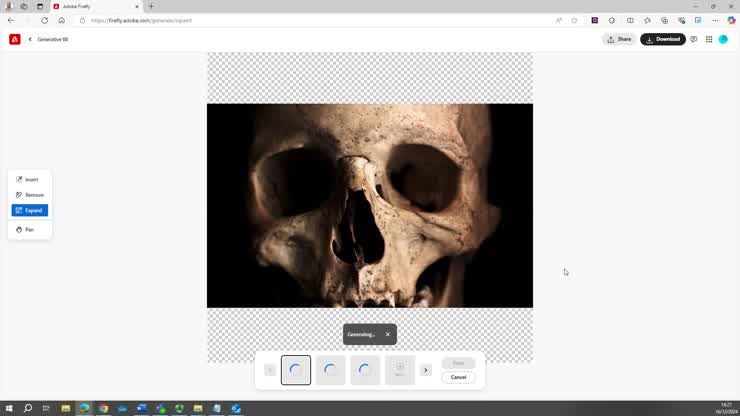Click the More variations tile
The height and width of the screenshot is (416, 740).
400,370
